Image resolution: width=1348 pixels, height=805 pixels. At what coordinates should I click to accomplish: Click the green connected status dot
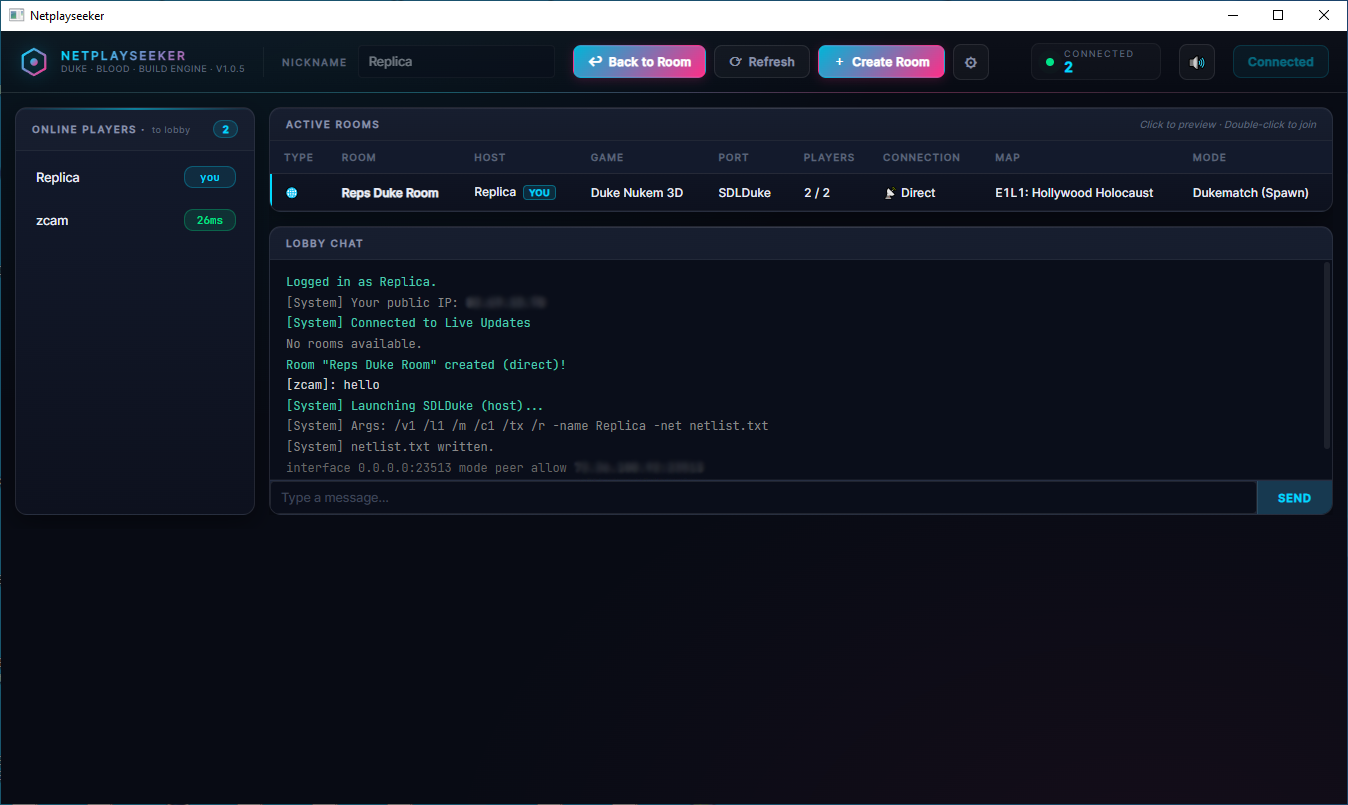point(1049,62)
